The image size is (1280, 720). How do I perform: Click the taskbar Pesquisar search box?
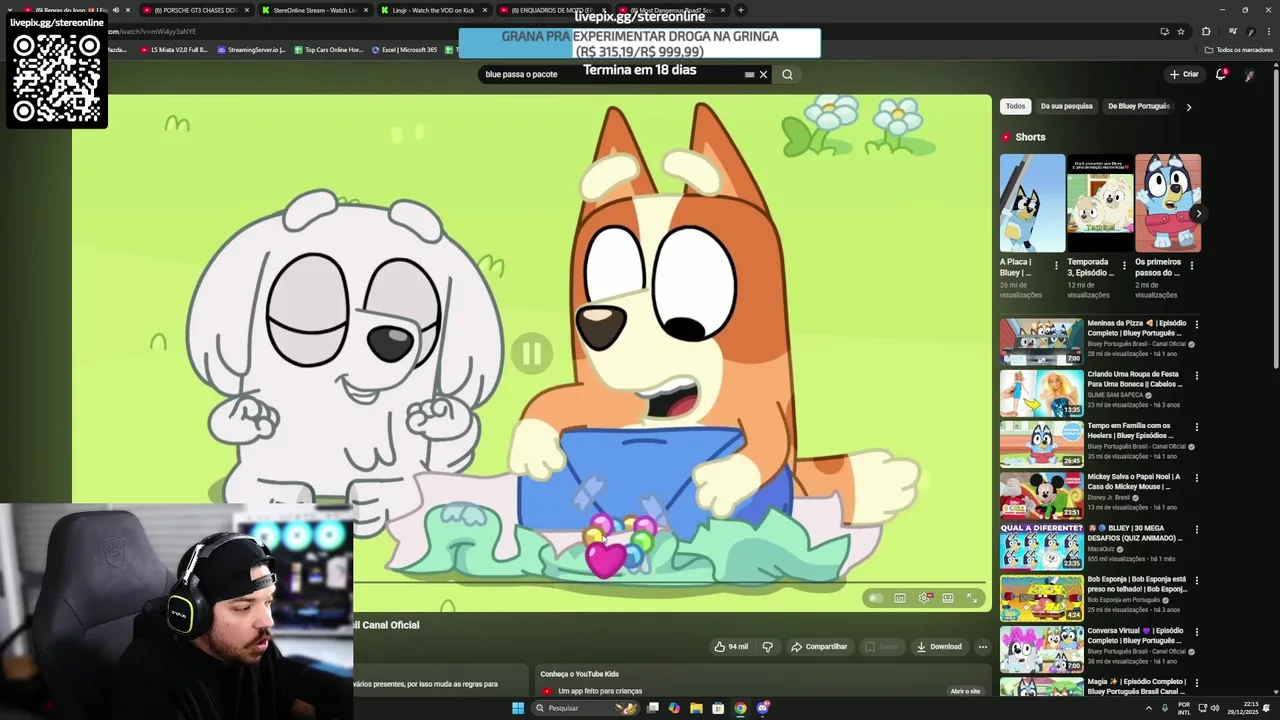click(585, 708)
